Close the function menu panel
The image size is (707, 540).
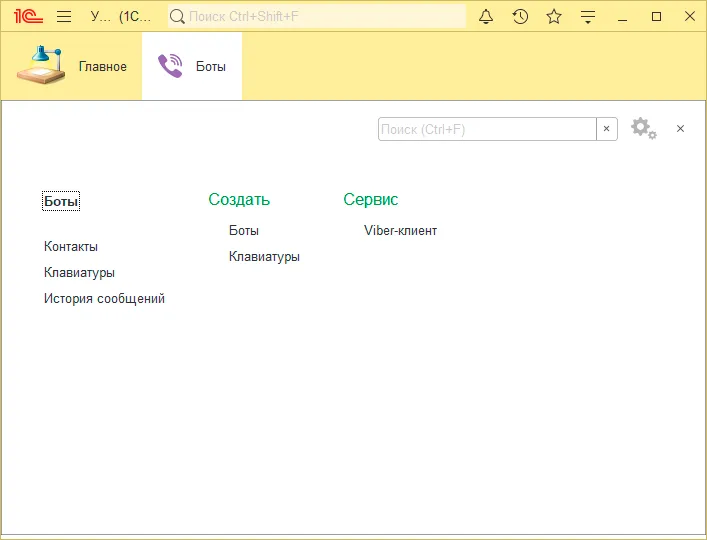point(680,129)
